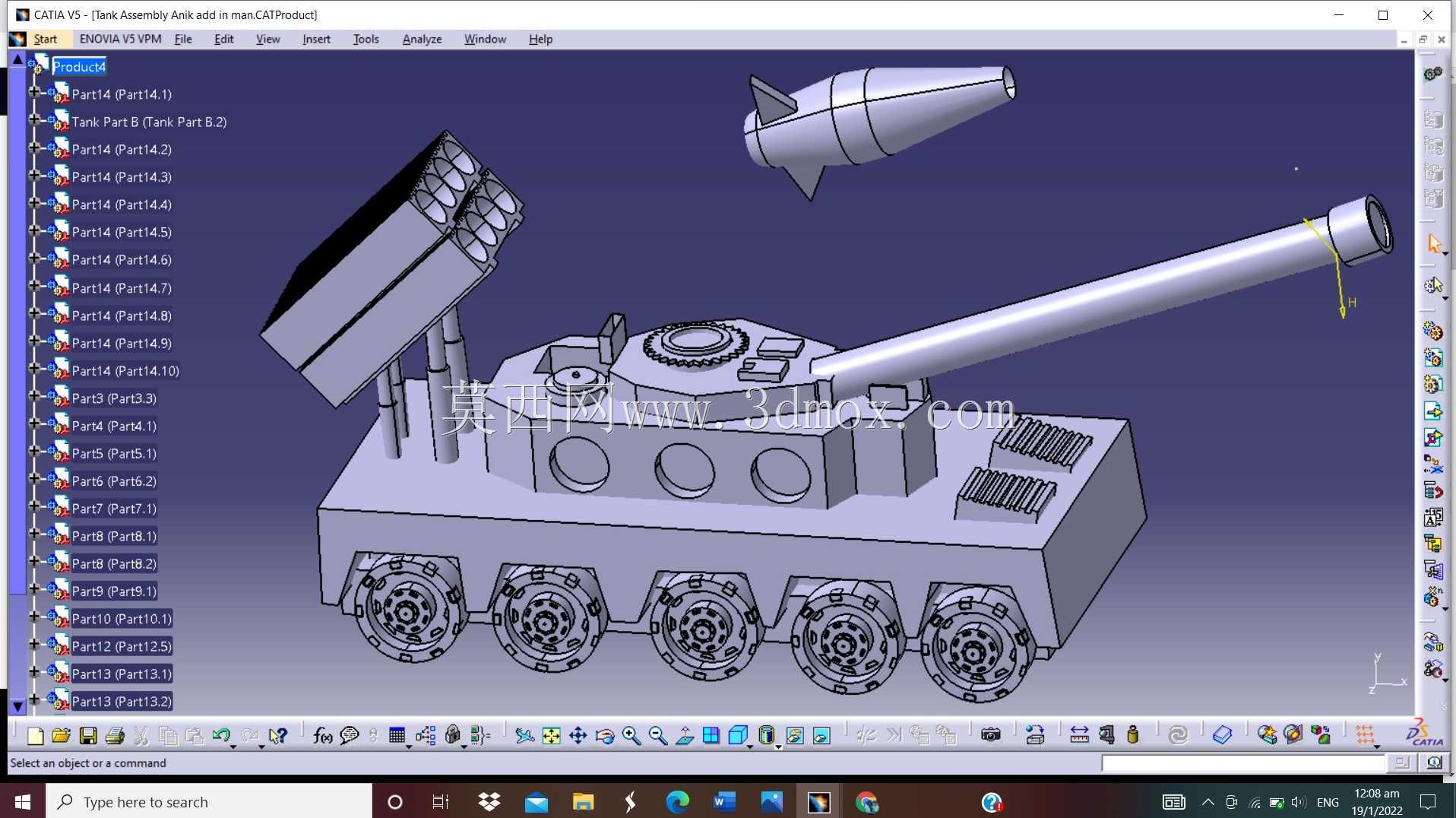Click Swap Visible Space icon
The image size is (1456, 818).
pos(821,735)
